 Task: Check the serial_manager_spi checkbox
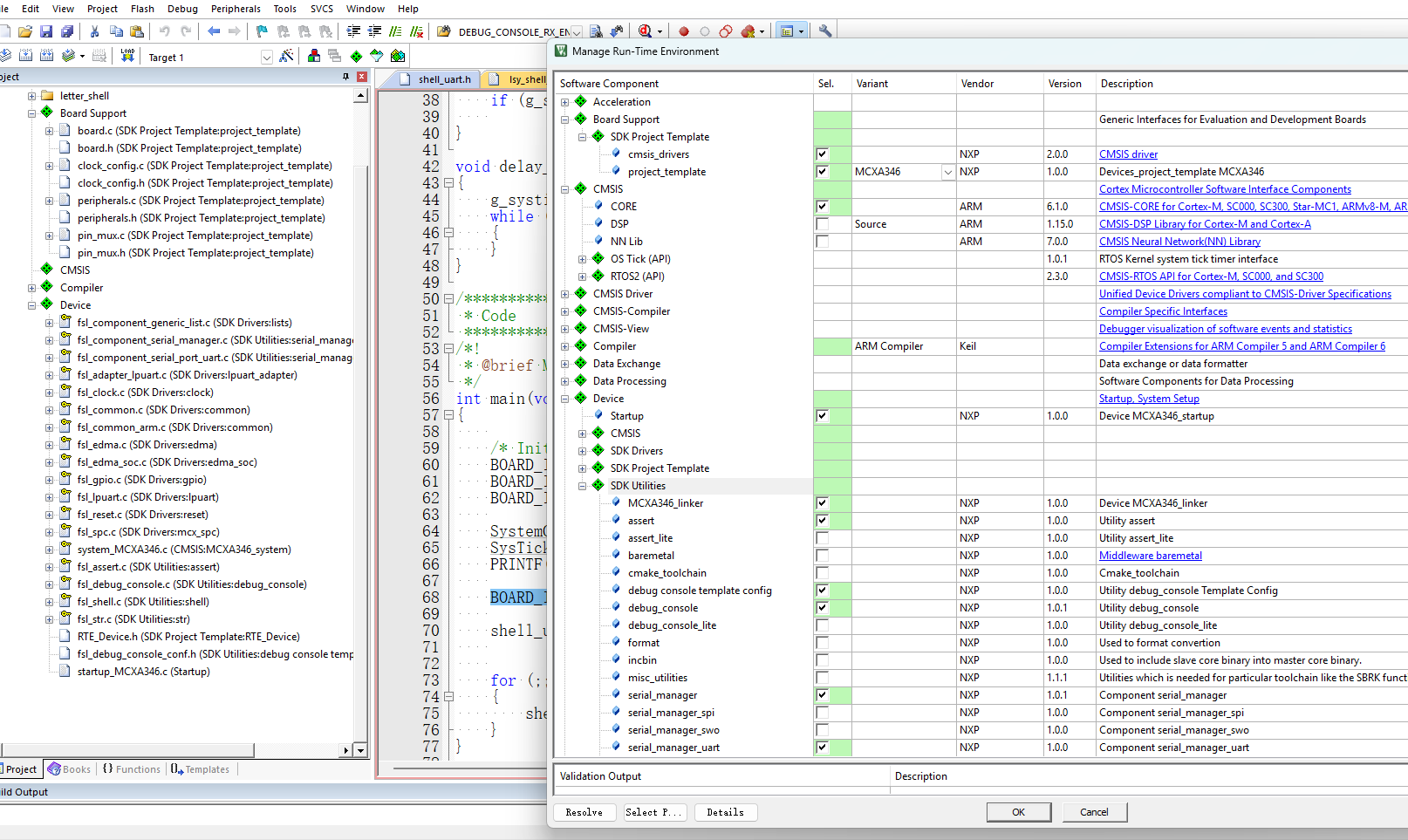[822, 713]
